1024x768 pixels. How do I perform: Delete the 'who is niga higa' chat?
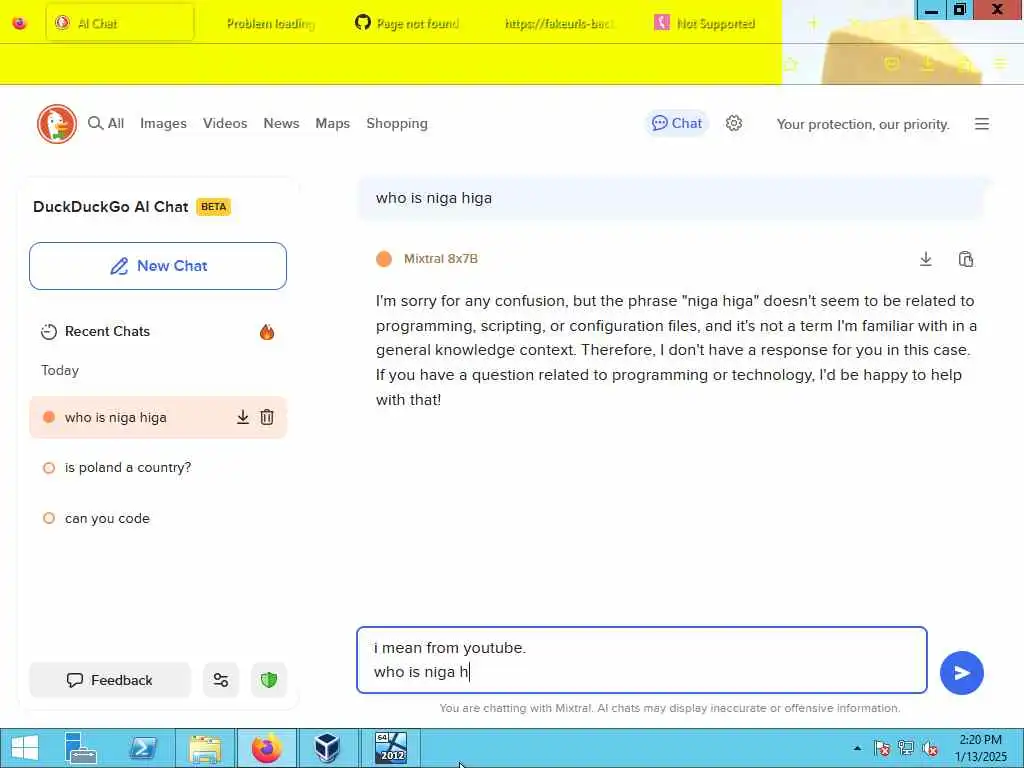pos(266,417)
